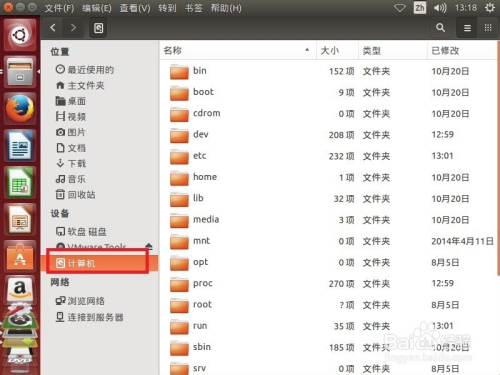This screenshot has width=500, height=375.
Task: Go forward using the forward arrow
Action: click(73, 28)
